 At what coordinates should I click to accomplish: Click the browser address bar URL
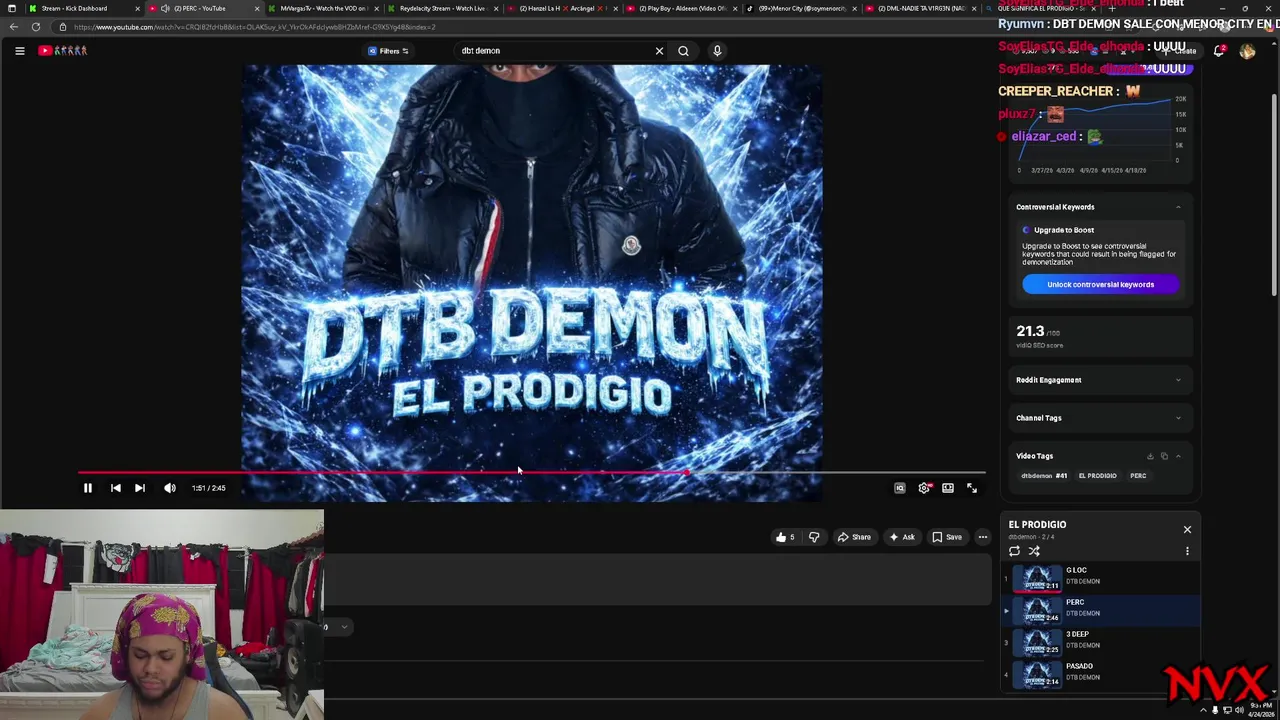(x=254, y=27)
